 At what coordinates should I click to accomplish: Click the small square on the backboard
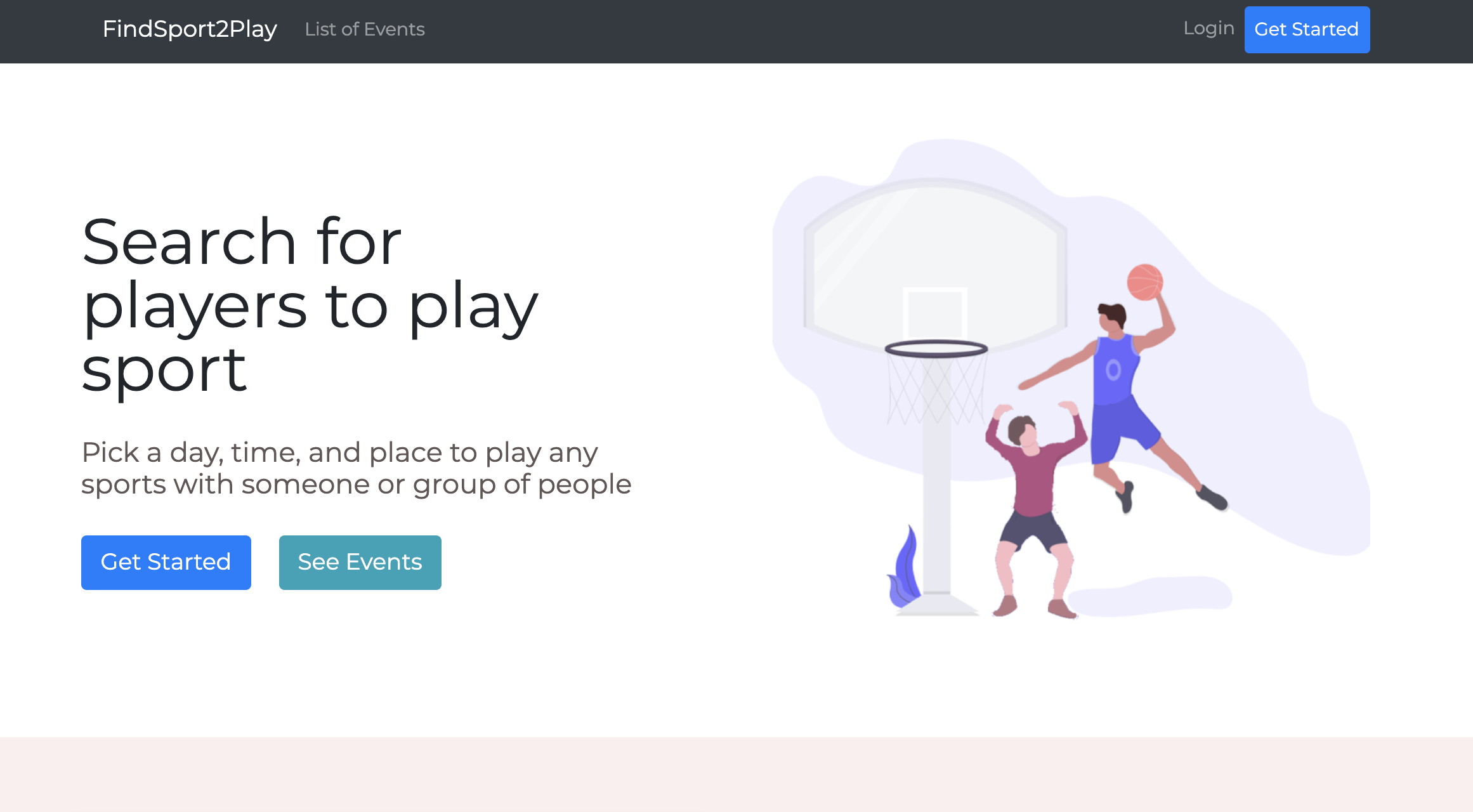(x=935, y=314)
